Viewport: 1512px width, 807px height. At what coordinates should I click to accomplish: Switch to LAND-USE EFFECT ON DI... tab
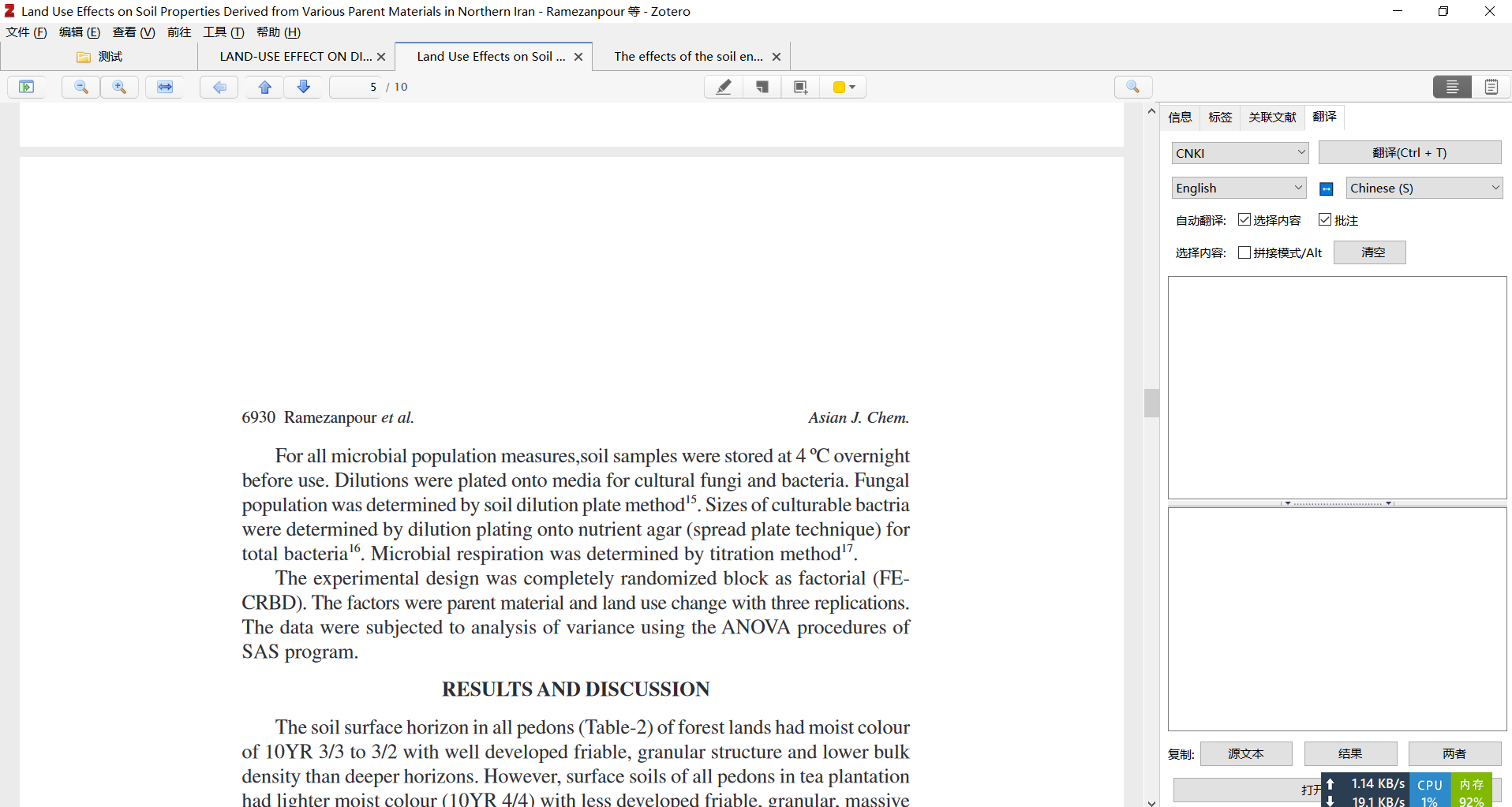(296, 57)
